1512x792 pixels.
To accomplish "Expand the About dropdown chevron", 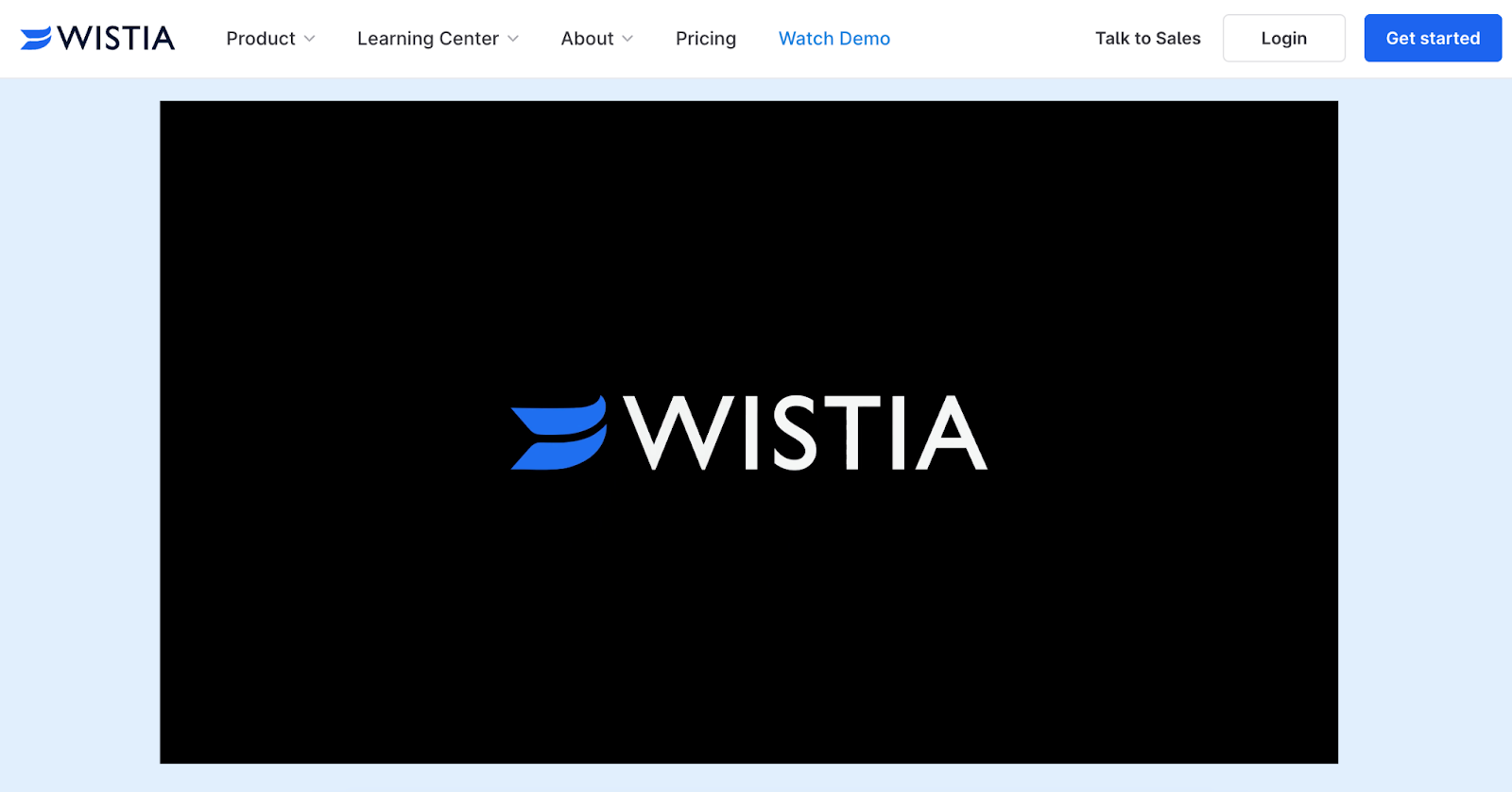I will (x=627, y=39).
